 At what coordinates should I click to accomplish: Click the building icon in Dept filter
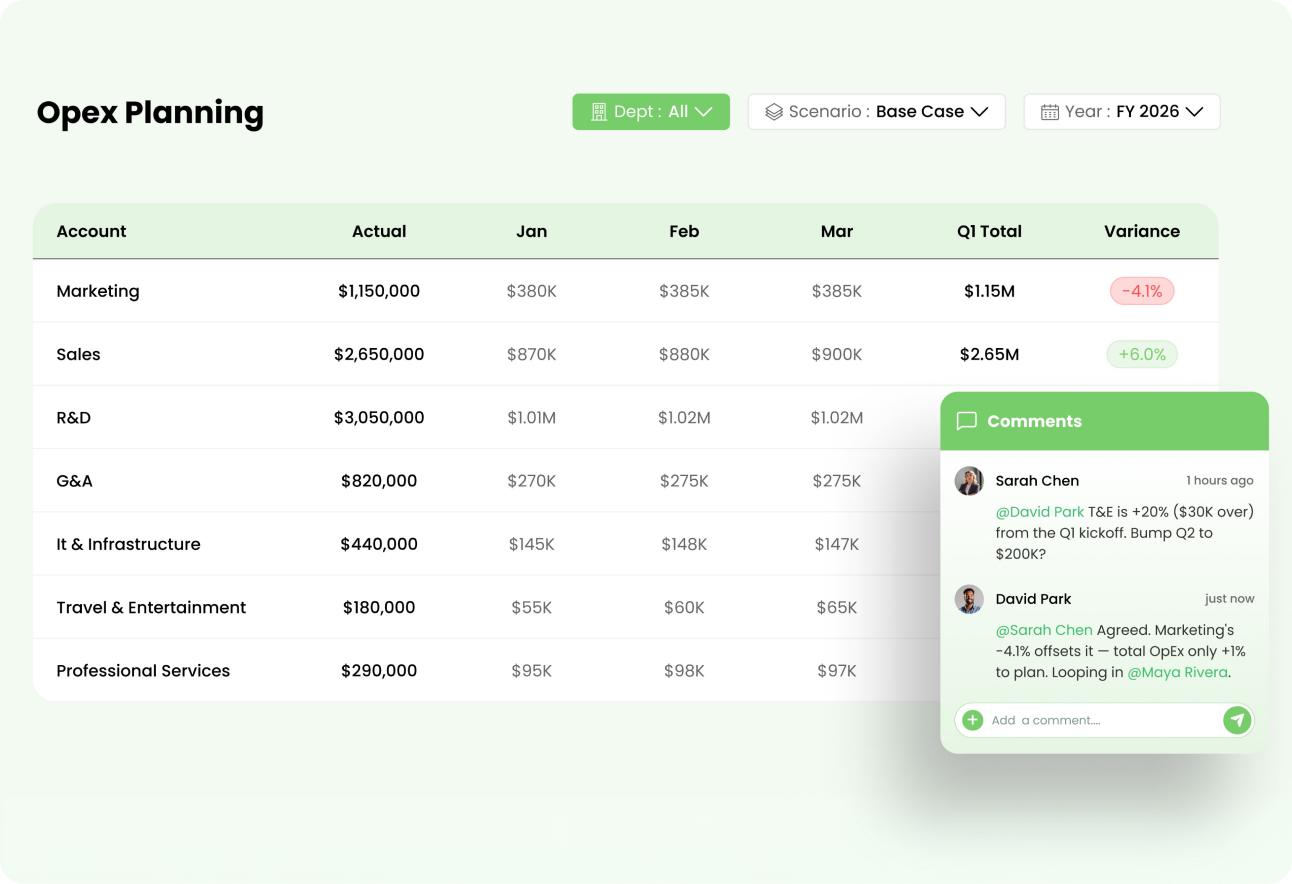[x=599, y=112]
